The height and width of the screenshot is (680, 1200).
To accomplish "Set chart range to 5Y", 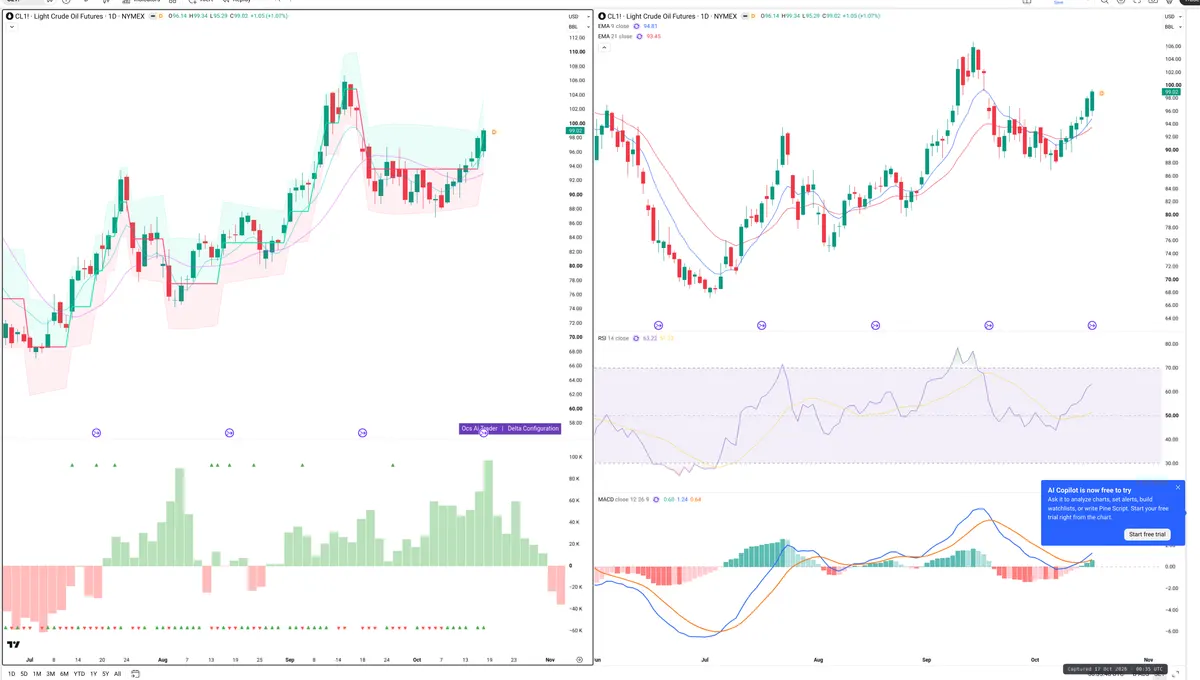I will point(105,674).
